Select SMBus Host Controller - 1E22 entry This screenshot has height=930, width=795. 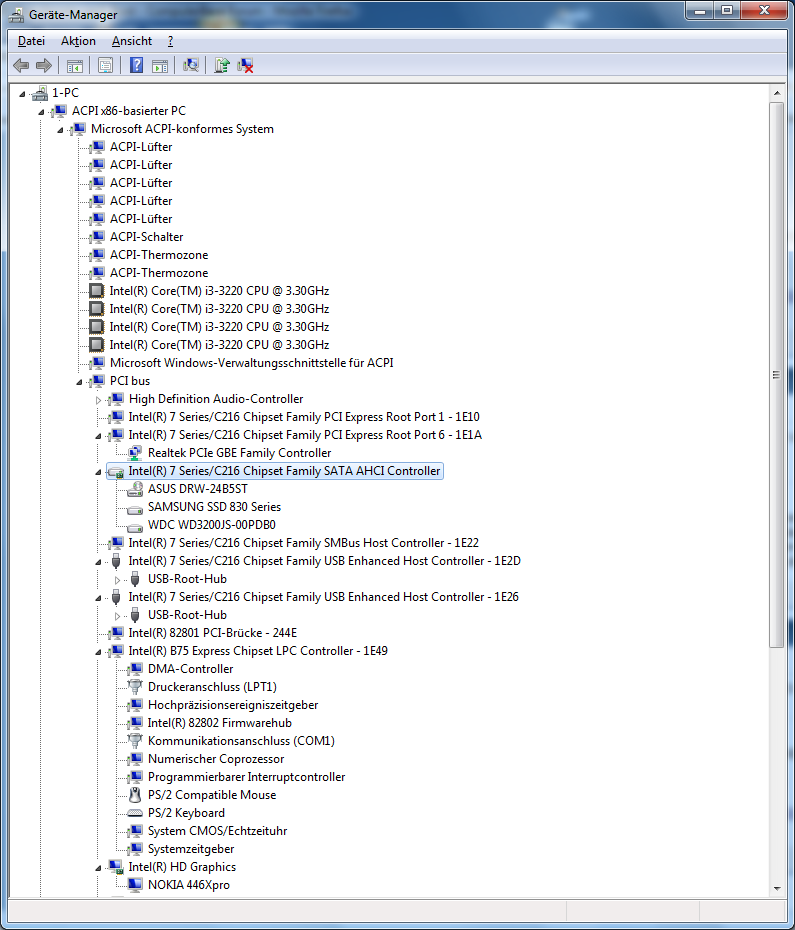[304, 543]
